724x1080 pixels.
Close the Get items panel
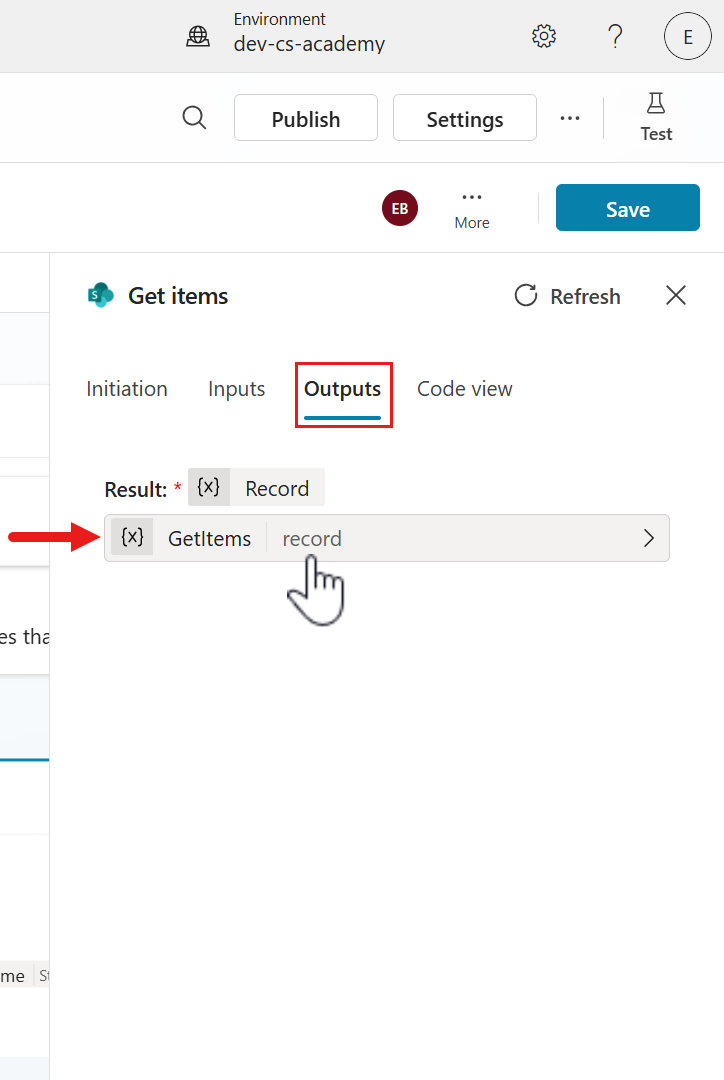click(x=676, y=295)
